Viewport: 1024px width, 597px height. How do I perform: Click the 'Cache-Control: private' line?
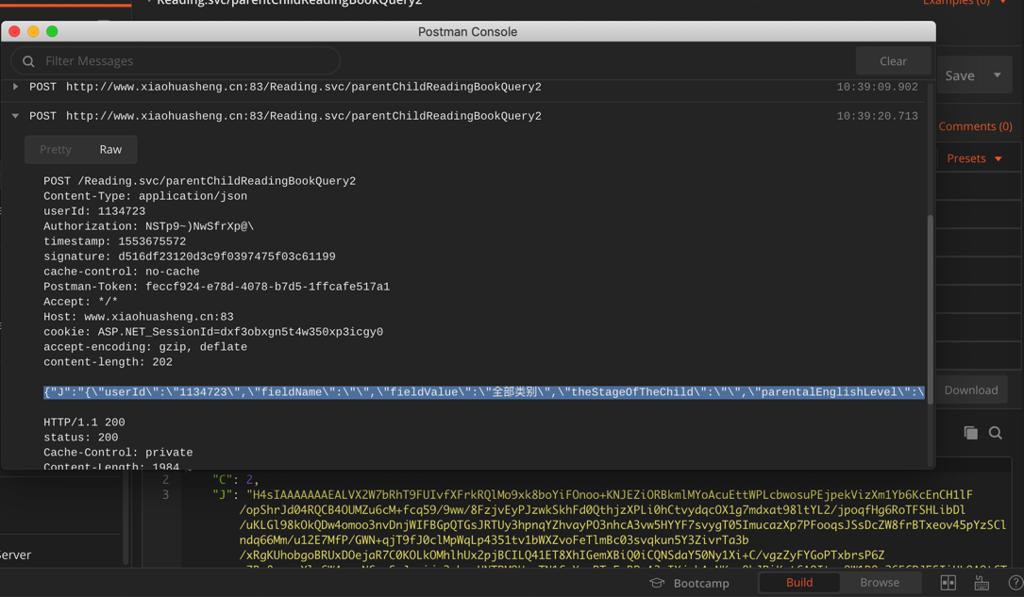coord(118,452)
